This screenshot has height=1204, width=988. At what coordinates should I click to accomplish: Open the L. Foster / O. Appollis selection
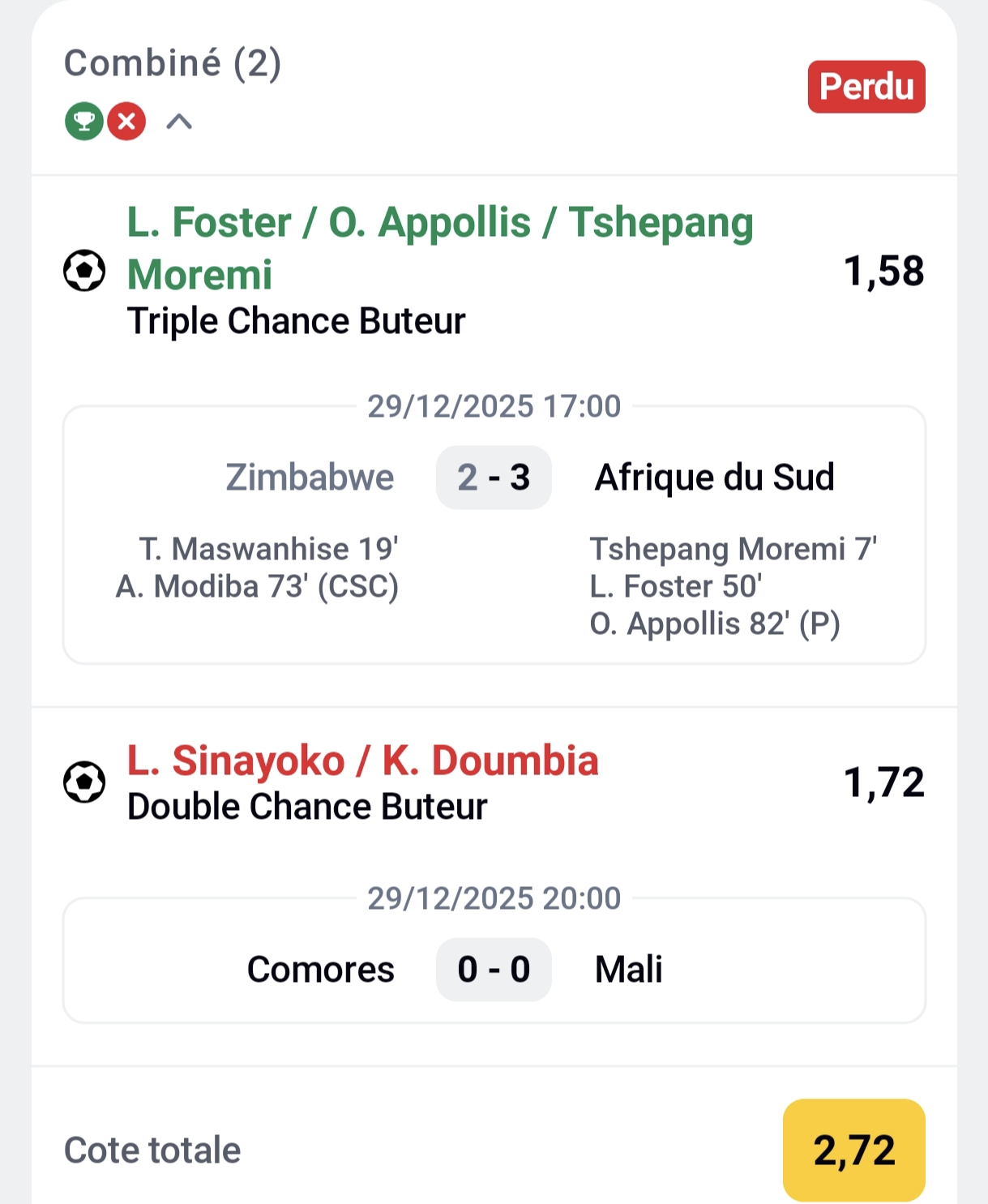click(440, 247)
